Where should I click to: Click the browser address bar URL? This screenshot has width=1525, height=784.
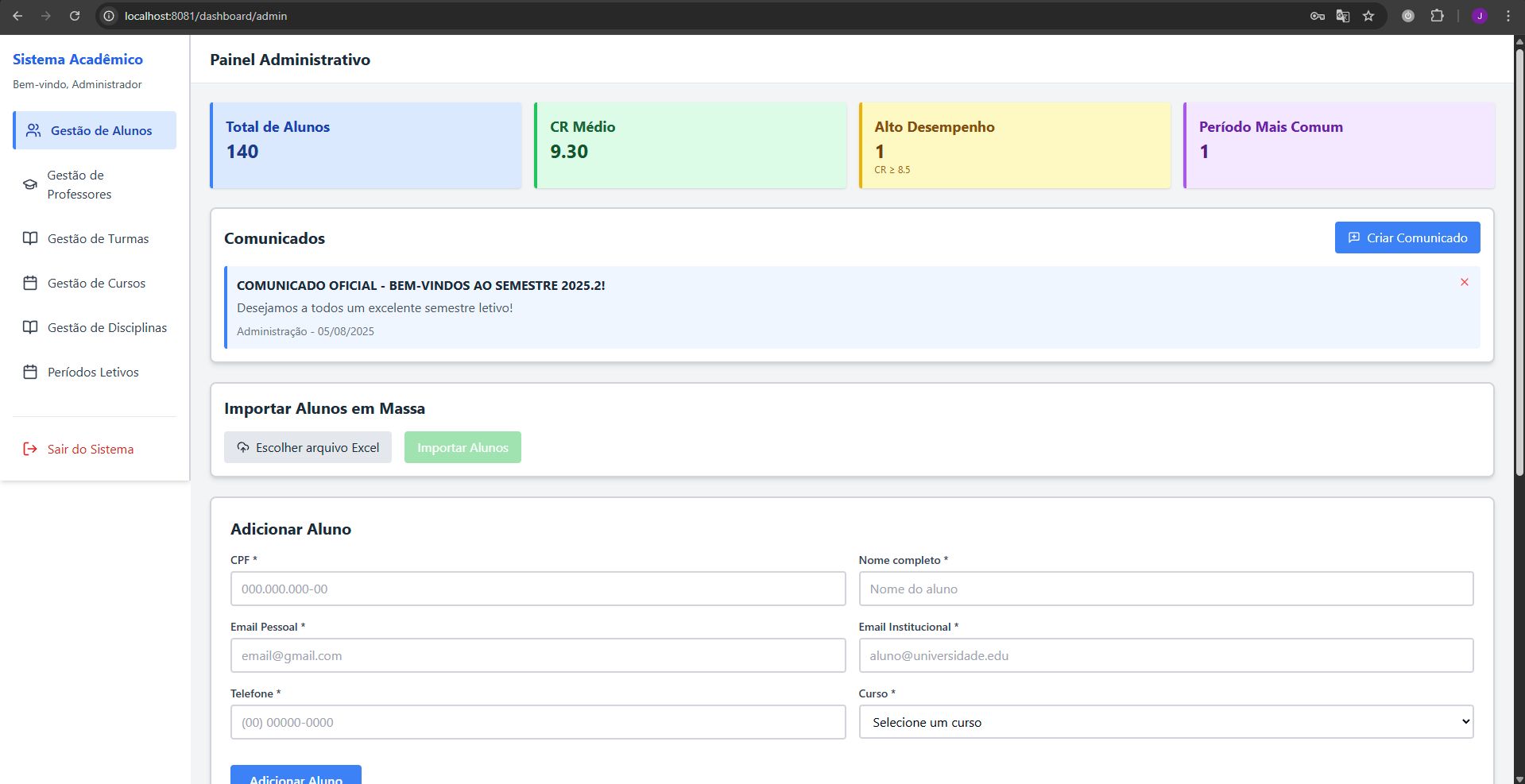(206, 16)
